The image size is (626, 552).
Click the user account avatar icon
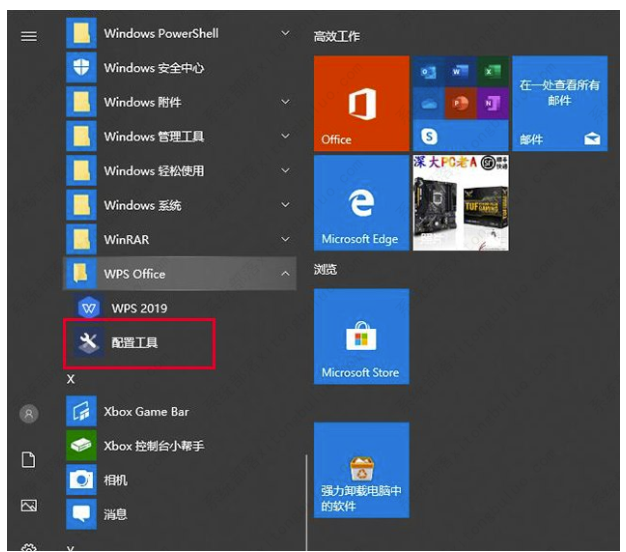pos(29,414)
